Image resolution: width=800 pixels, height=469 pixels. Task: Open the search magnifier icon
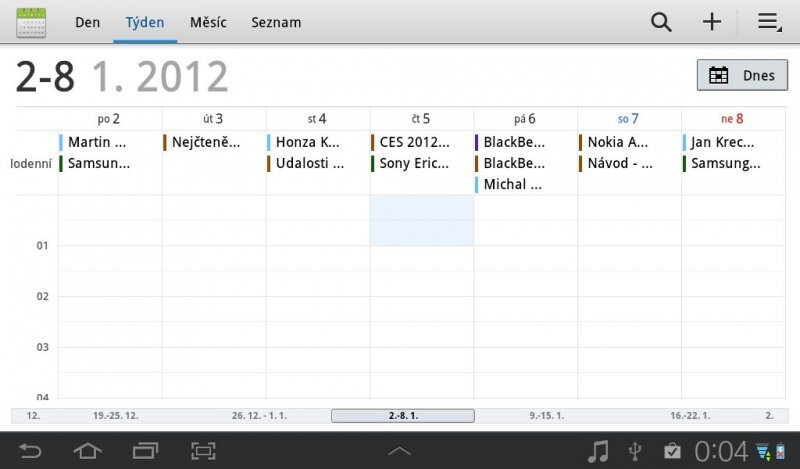tap(661, 22)
